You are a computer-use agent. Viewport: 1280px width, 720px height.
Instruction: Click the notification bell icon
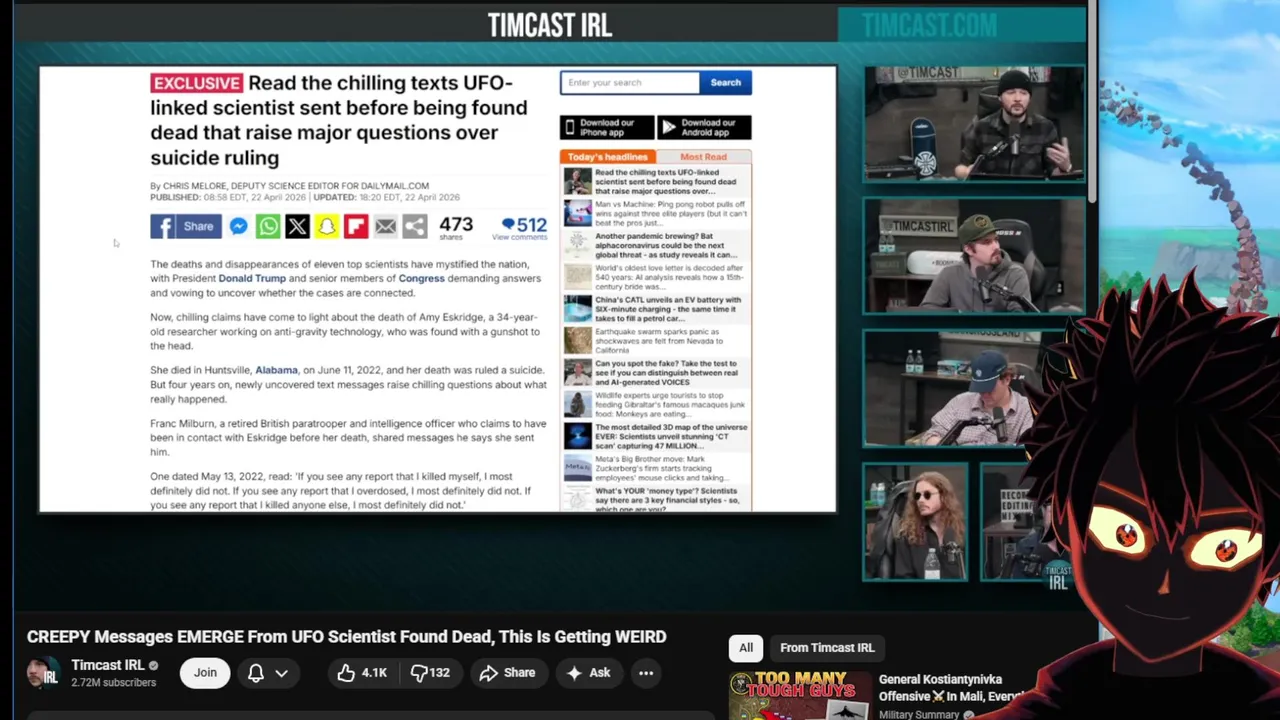pos(256,673)
